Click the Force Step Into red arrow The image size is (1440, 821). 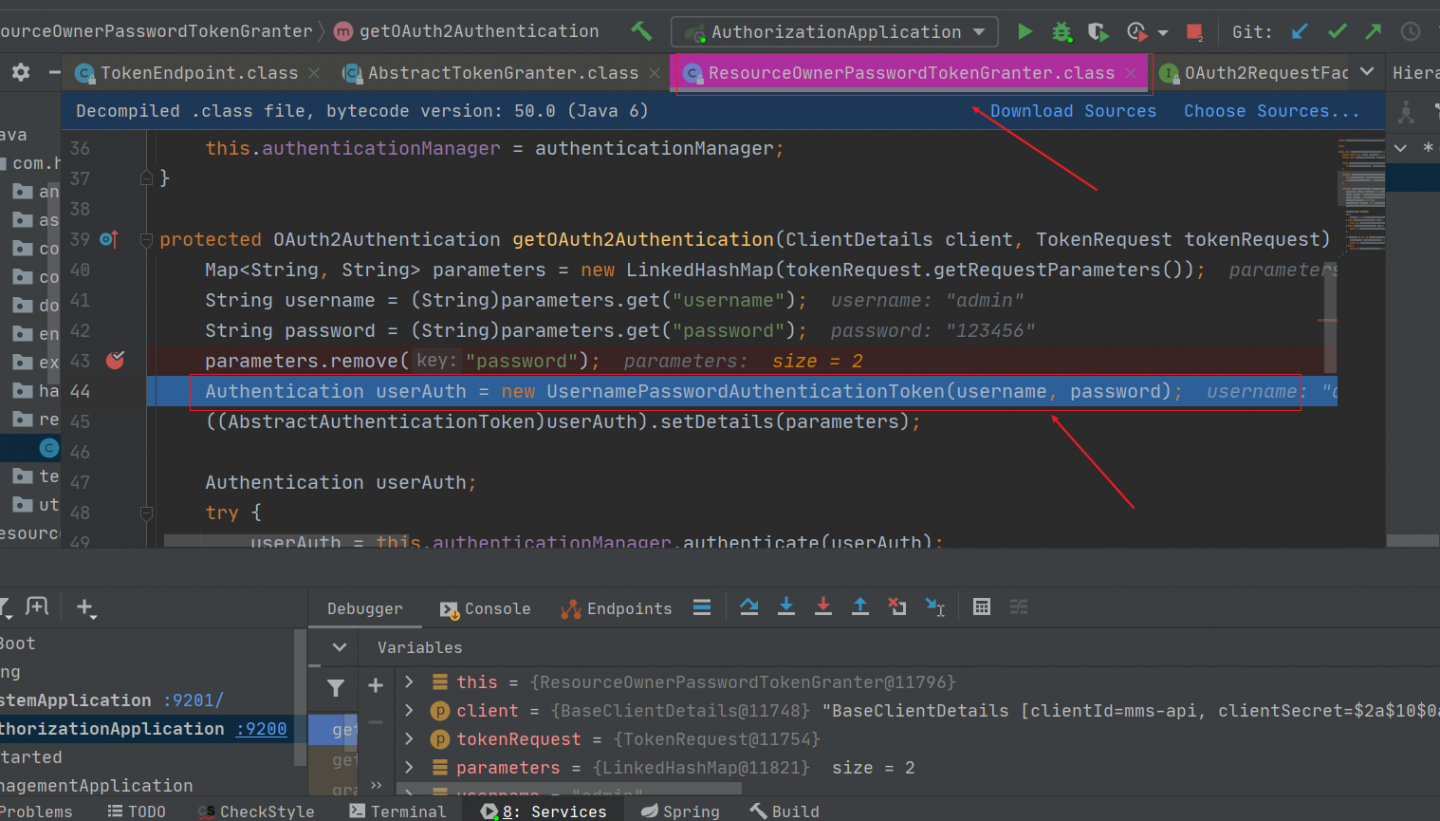[x=823, y=607]
